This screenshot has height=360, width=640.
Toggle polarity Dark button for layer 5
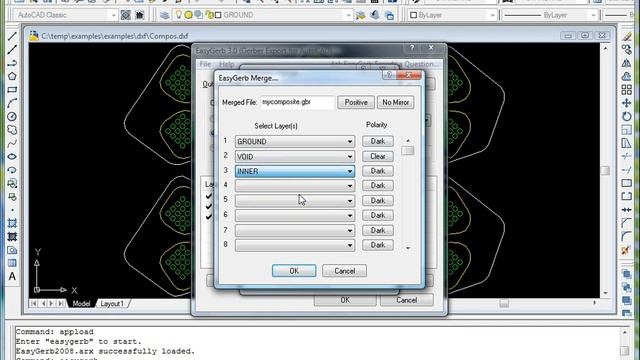point(378,200)
